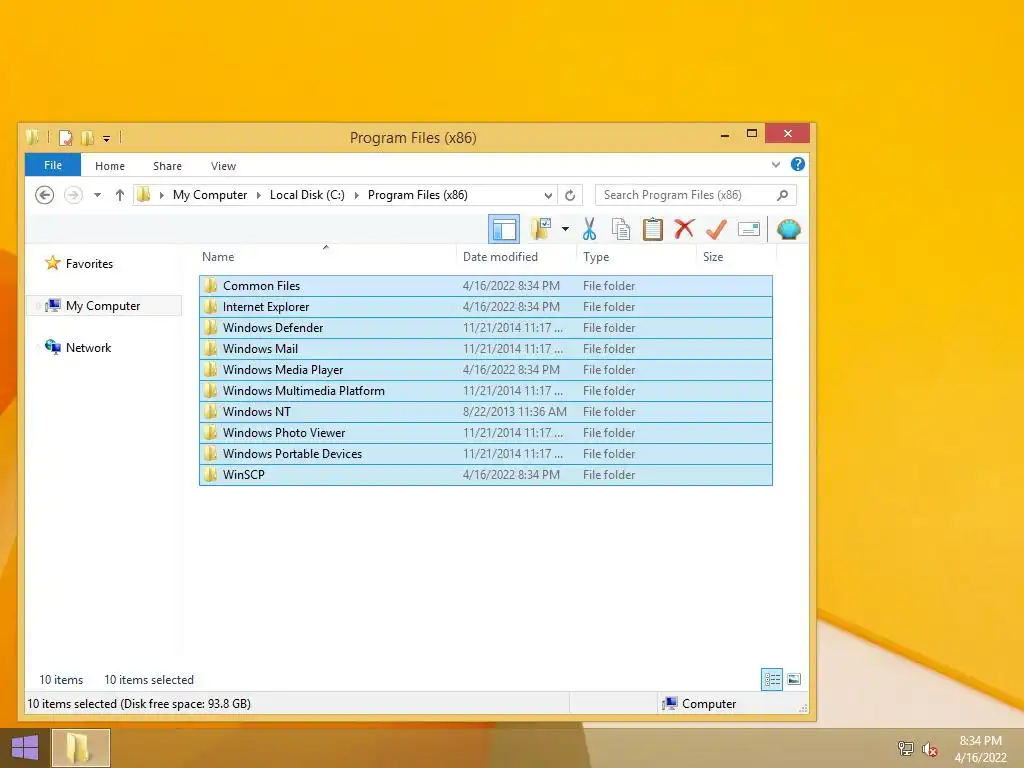Expand the arrow before My Computer breadcrumb

tap(161, 195)
